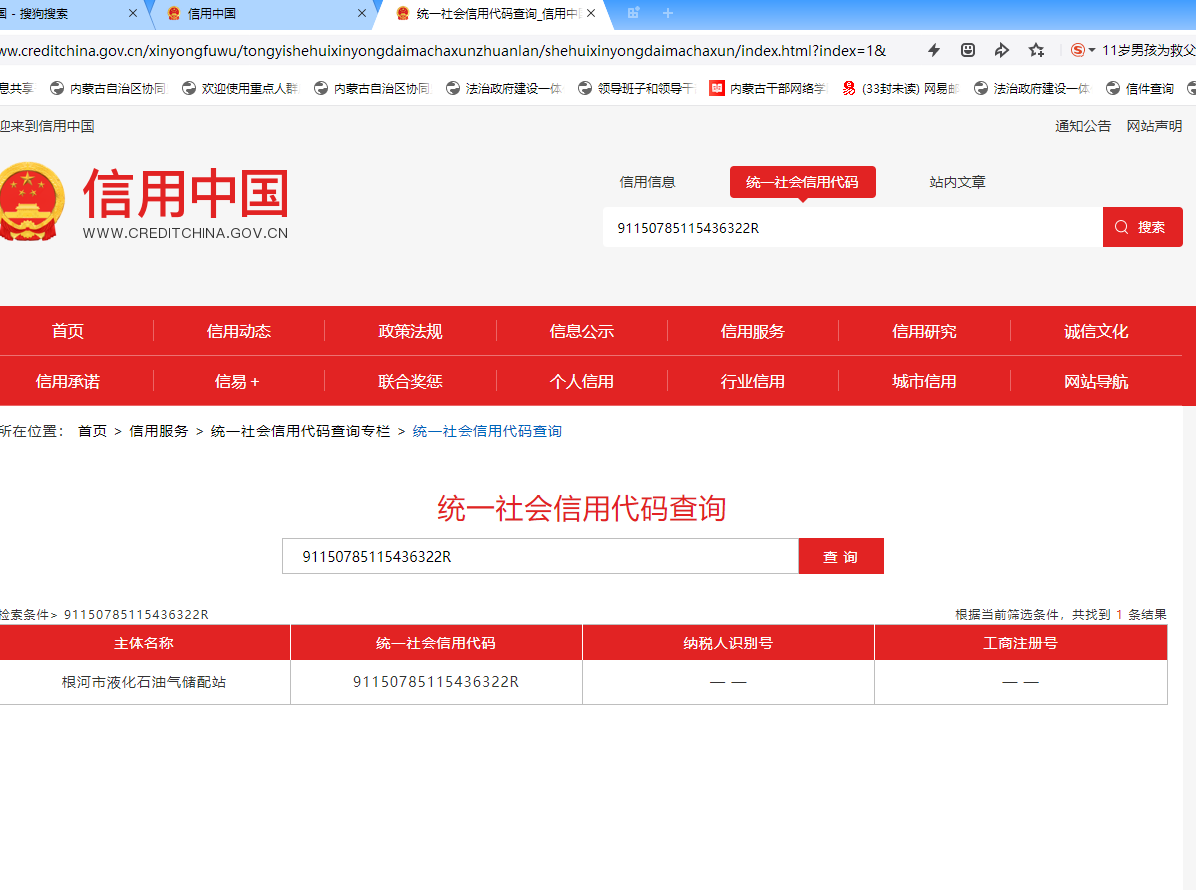
Task: Click 统一社会信用代码查询专栏 breadcrumb link
Action: click(x=301, y=431)
